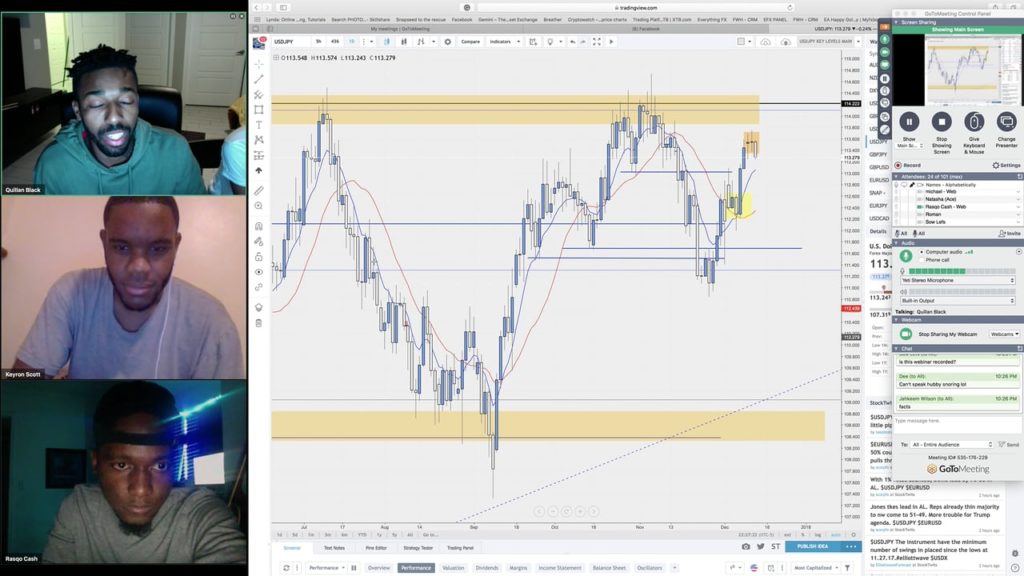Collapse the Attendees section
Viewport: 1024px width, 576px height.
click(897, 176)
